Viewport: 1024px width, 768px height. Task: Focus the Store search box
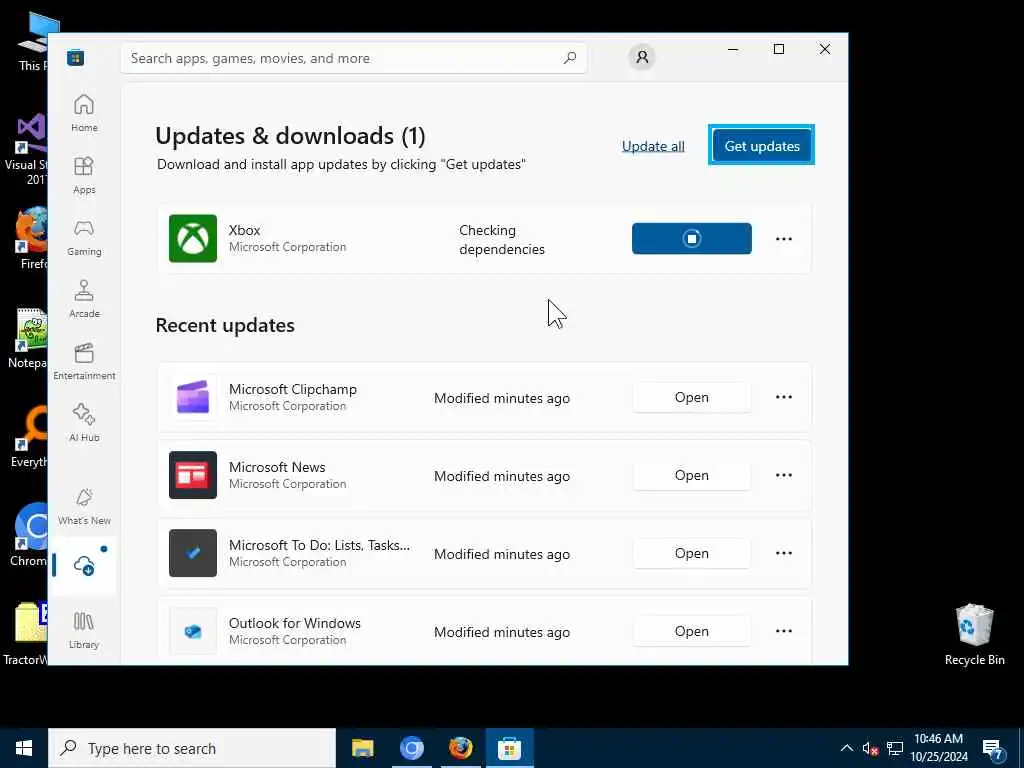point(353,58)
